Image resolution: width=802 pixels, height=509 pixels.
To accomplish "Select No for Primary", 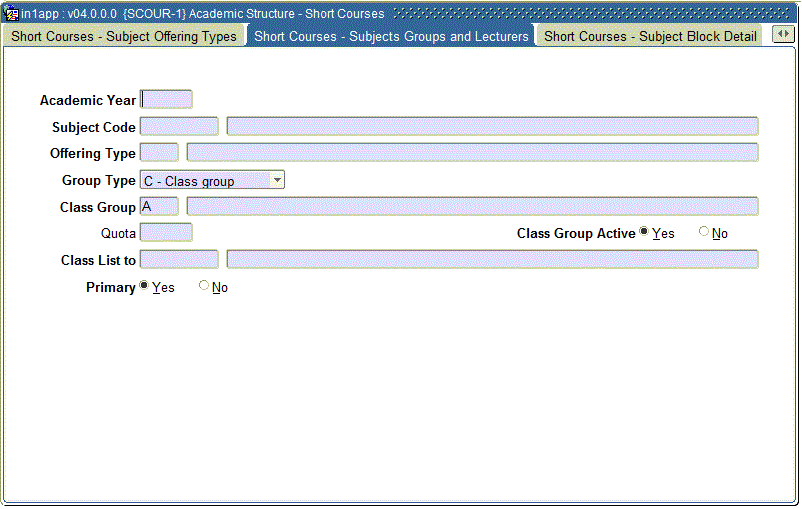I will coord(204,285).
